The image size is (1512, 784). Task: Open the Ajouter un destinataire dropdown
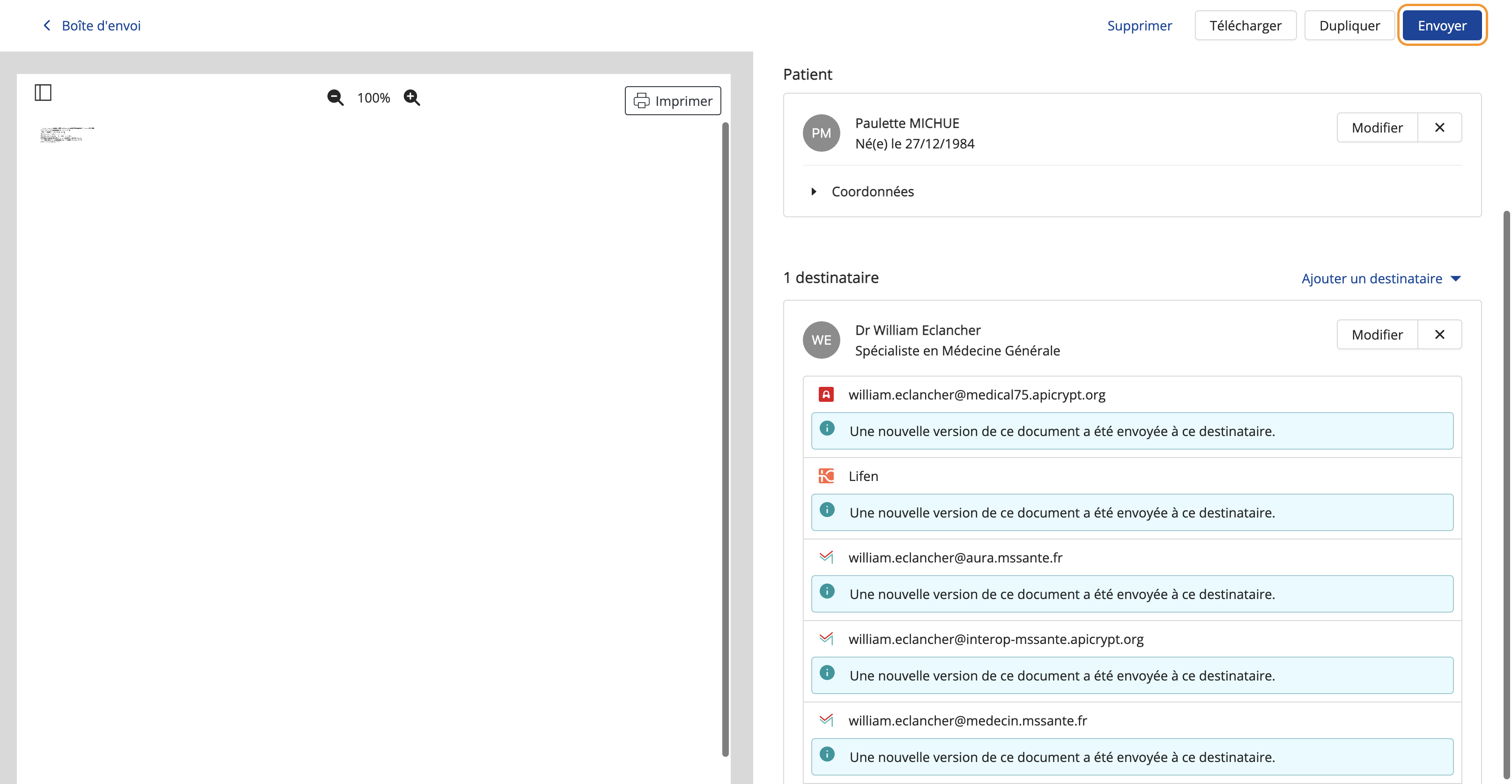(1381, 278)
